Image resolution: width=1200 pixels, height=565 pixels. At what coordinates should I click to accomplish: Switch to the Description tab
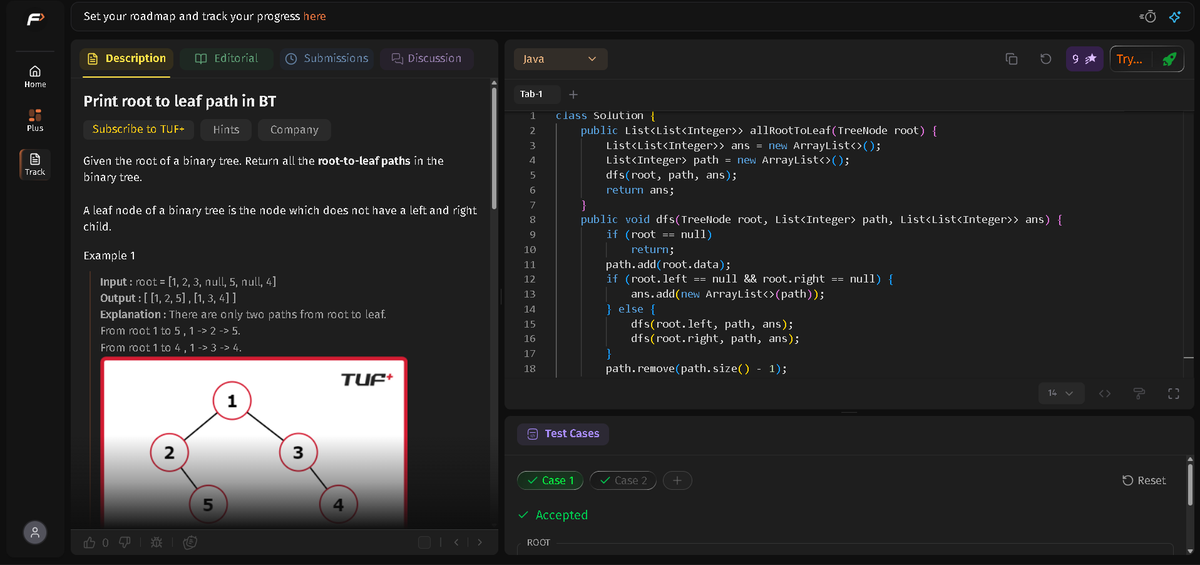(126, 59)
